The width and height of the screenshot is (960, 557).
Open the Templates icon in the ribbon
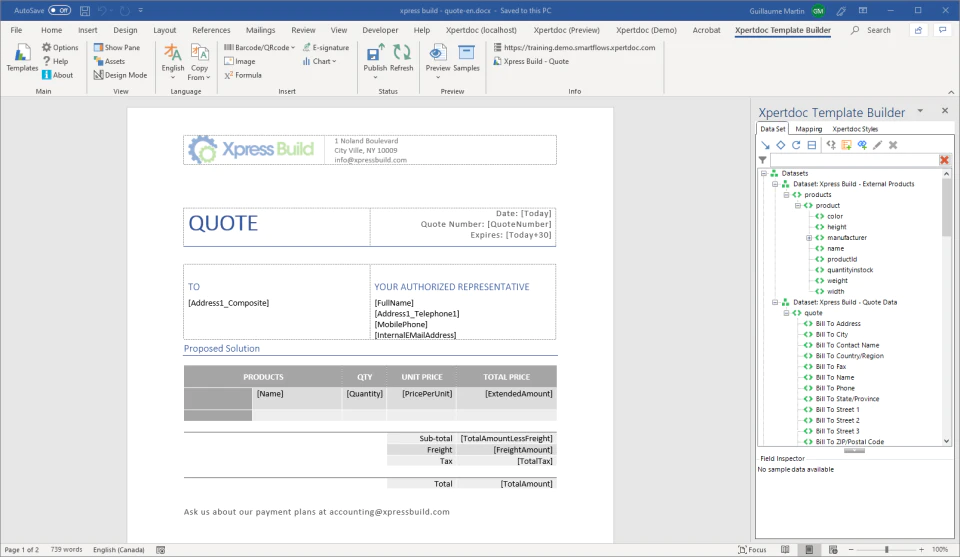(22, 59)
